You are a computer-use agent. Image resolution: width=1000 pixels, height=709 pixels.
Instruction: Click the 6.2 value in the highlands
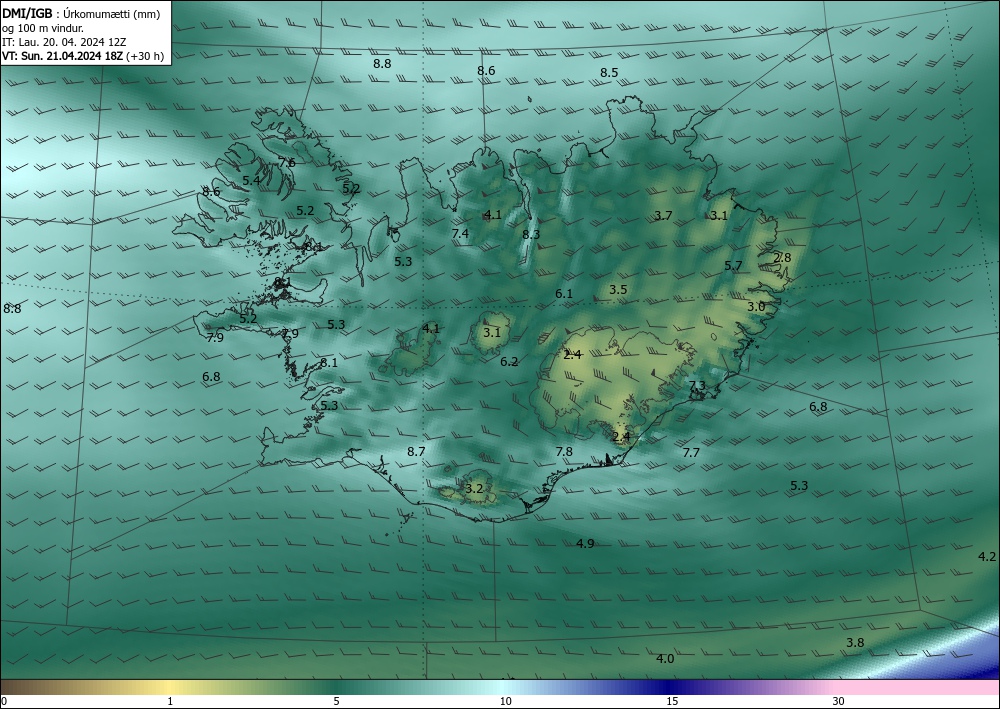(509, 362)
